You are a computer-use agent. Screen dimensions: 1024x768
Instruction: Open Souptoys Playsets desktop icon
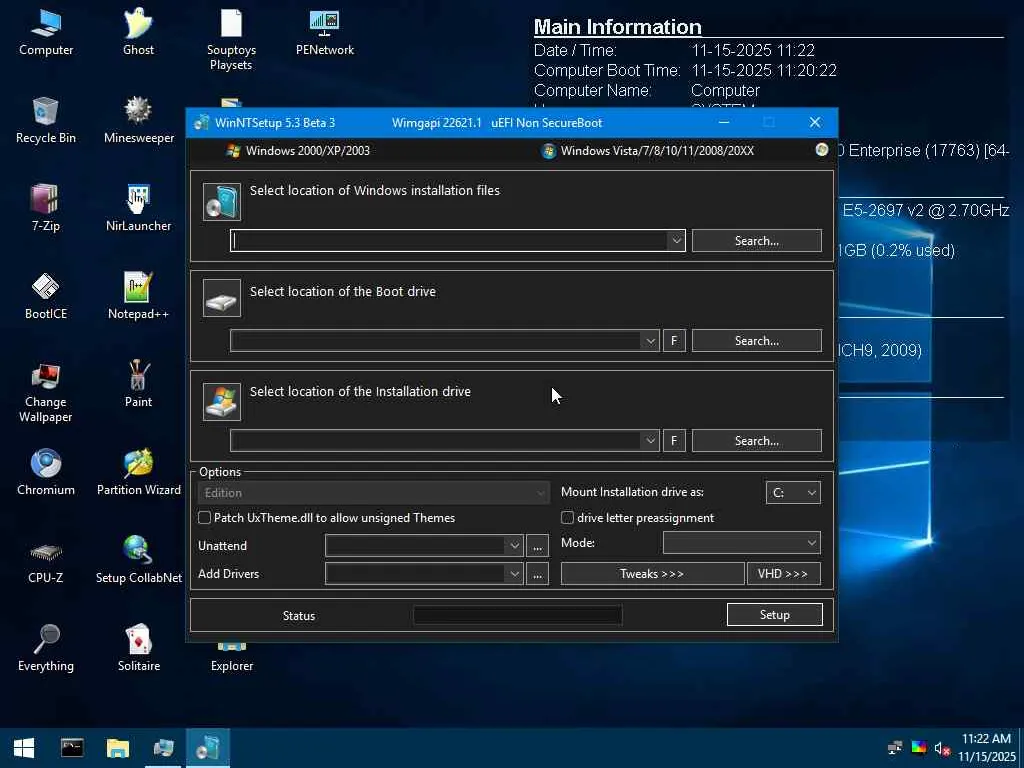(x=231, y=39)
